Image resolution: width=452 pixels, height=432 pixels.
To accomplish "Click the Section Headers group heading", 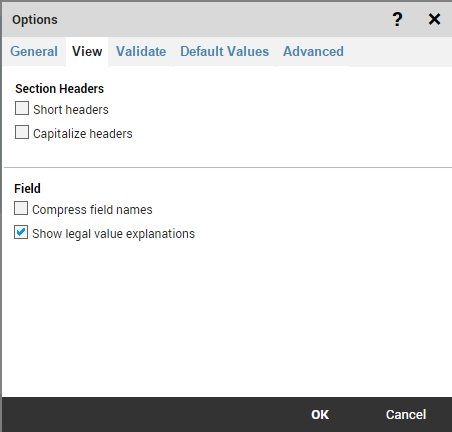I will [x=60, y=89].
